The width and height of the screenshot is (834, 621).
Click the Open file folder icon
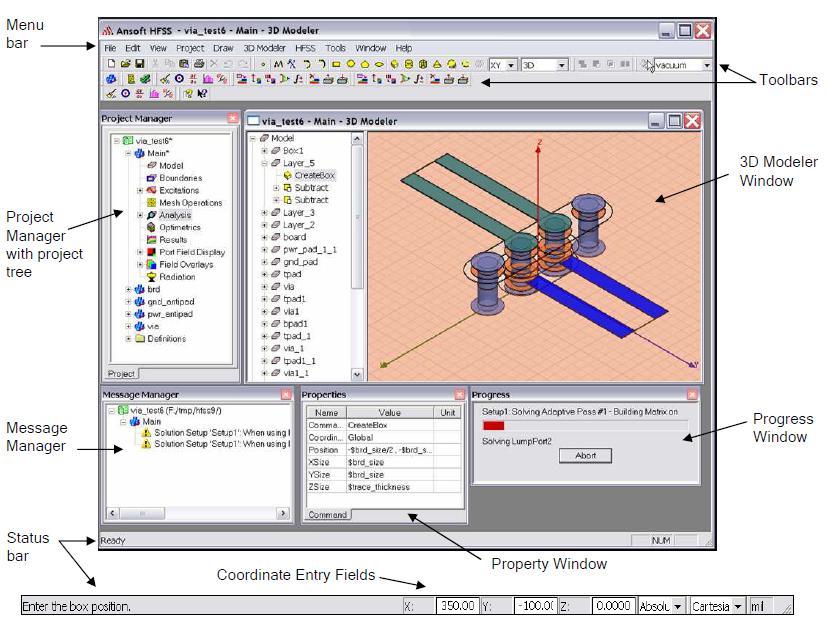[125, 64]
